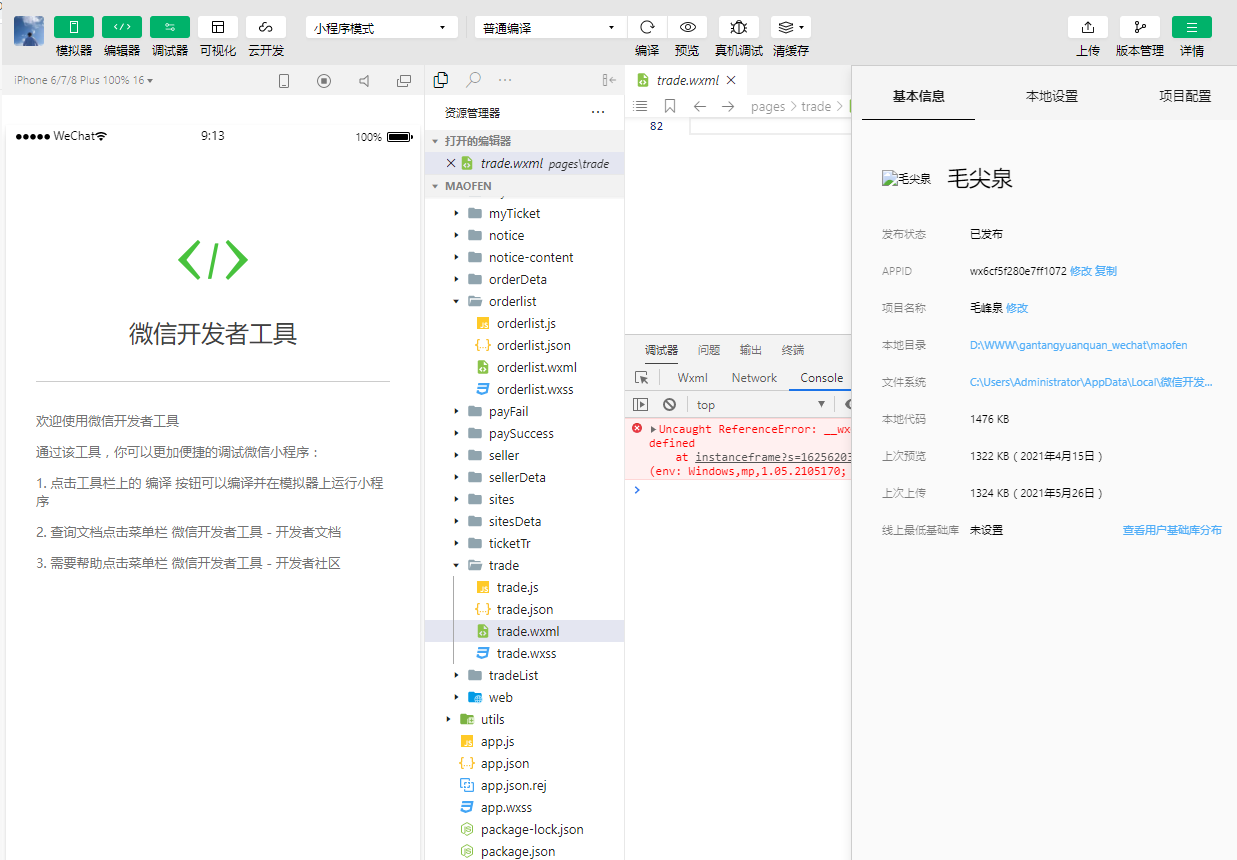This screenshot has width=1237, height=860.
Task: Click the editor outline list icon
Action: 641,106
